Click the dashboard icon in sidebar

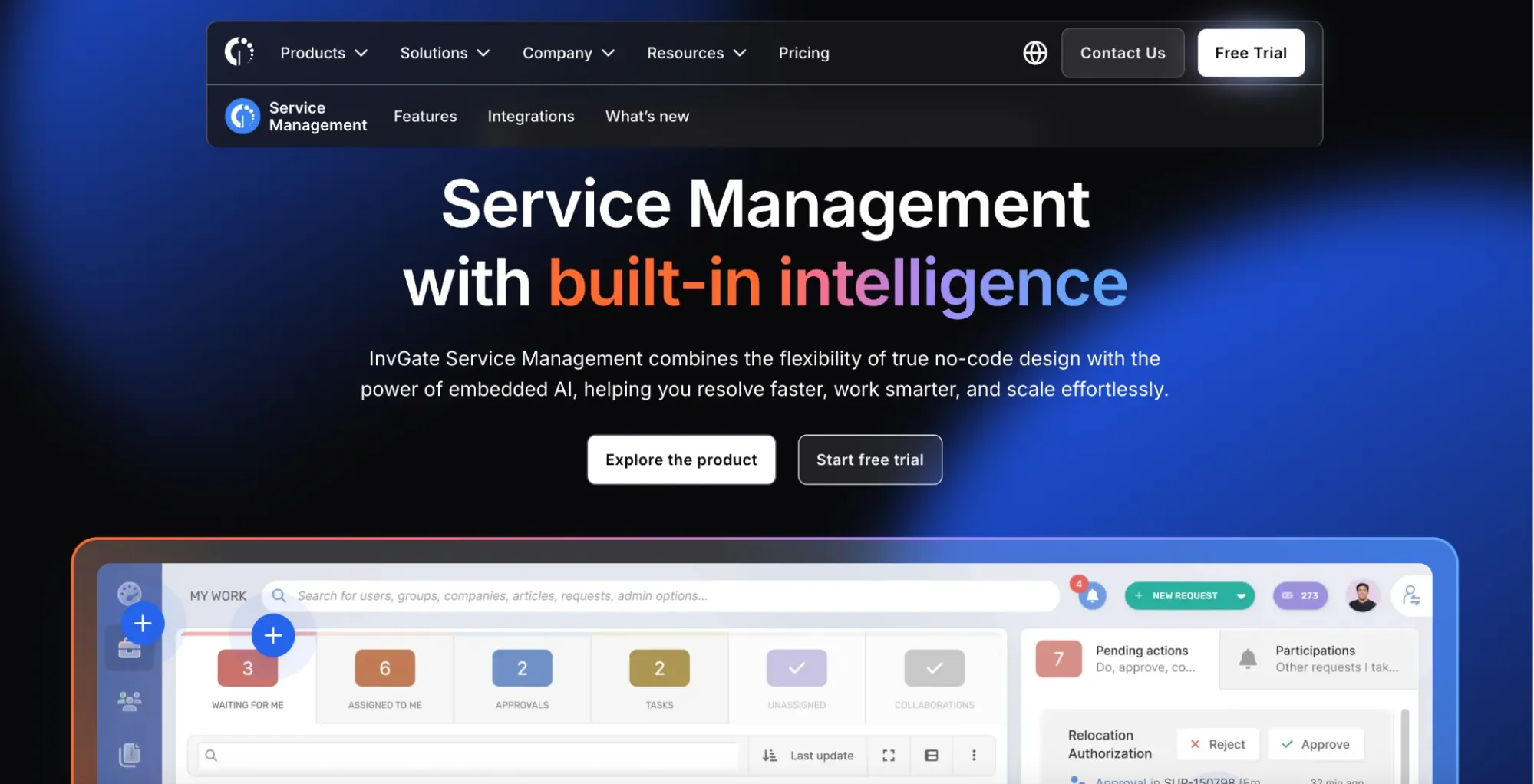point(130,593)
